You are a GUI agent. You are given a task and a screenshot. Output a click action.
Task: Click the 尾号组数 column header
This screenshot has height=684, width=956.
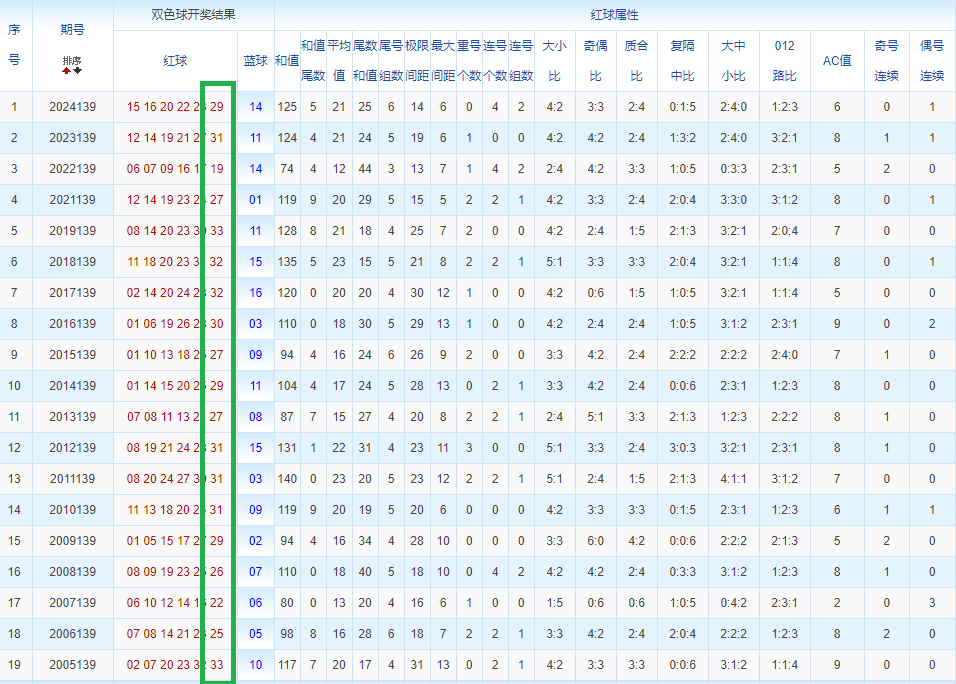(391, 61)
